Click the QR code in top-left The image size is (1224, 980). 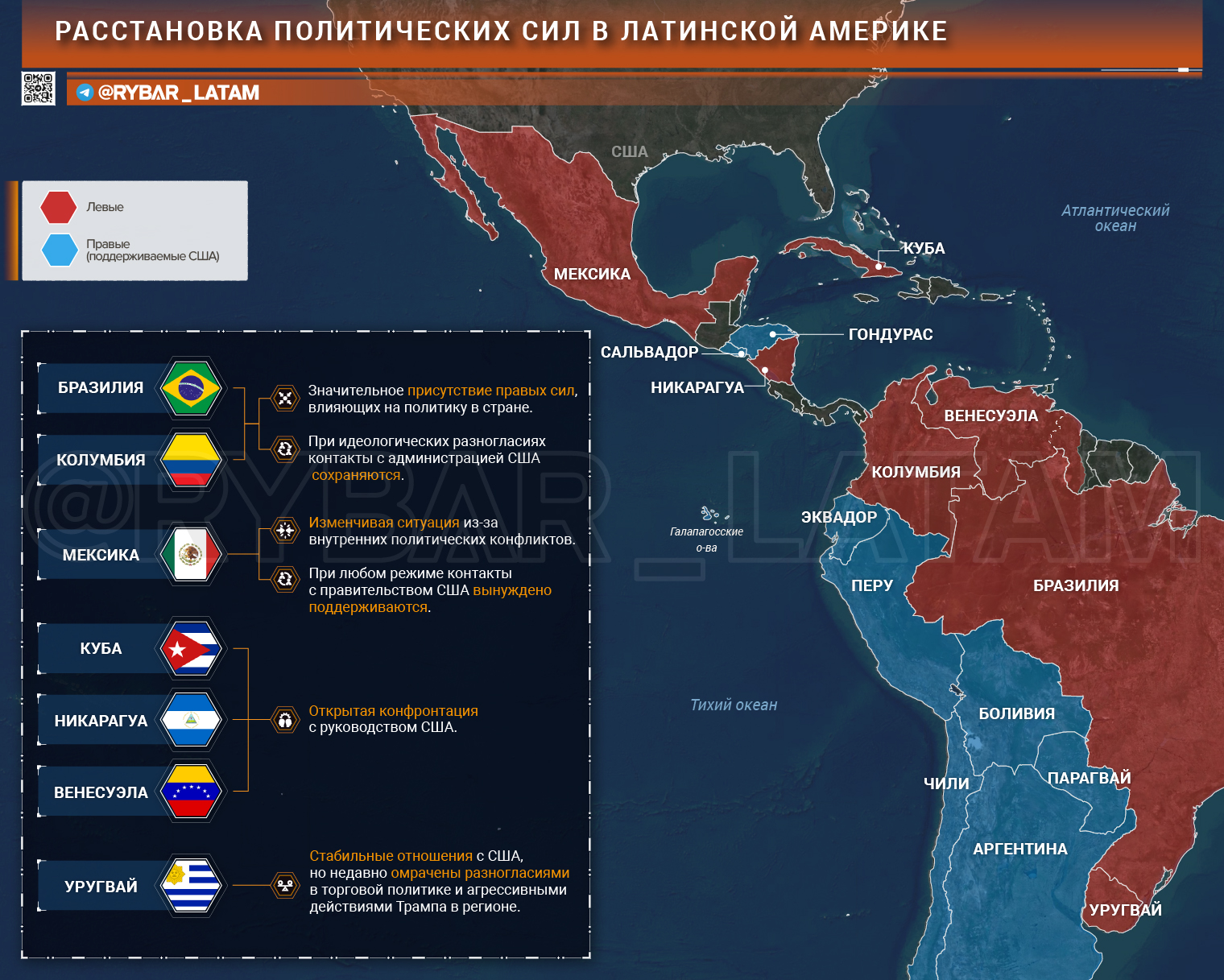38,89
